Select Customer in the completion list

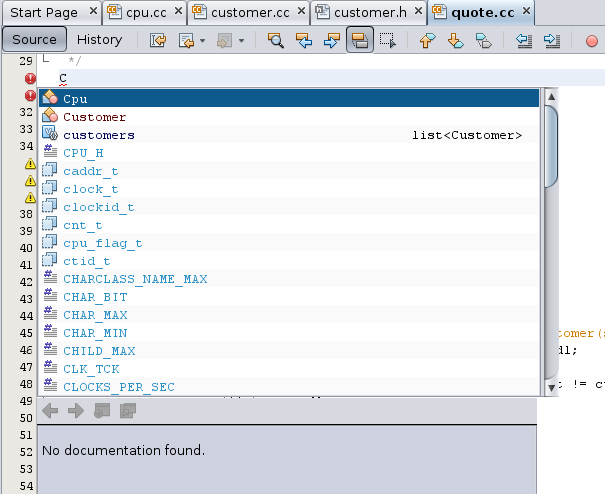94,117
